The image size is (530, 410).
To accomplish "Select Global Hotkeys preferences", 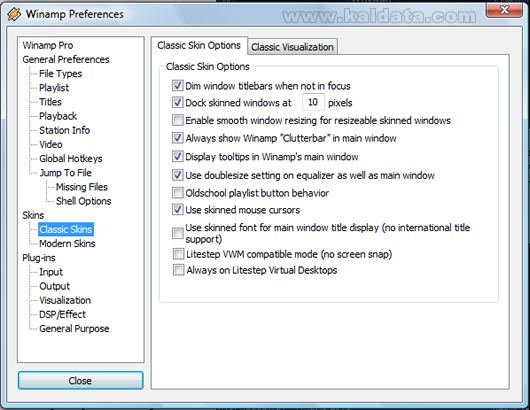I will pos(71,159).
